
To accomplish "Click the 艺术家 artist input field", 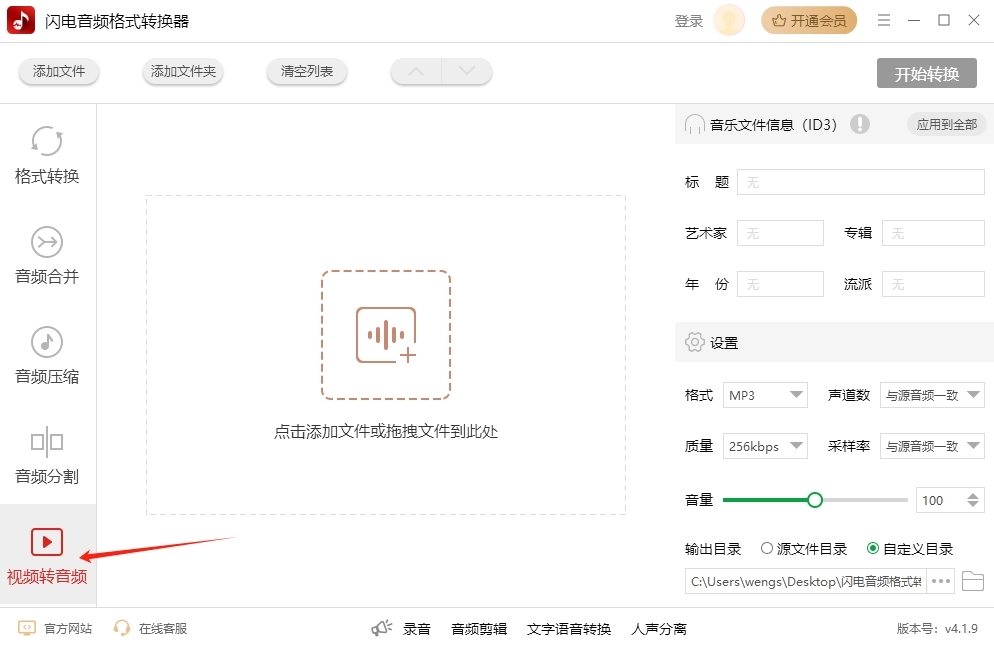I will (780, 233).
